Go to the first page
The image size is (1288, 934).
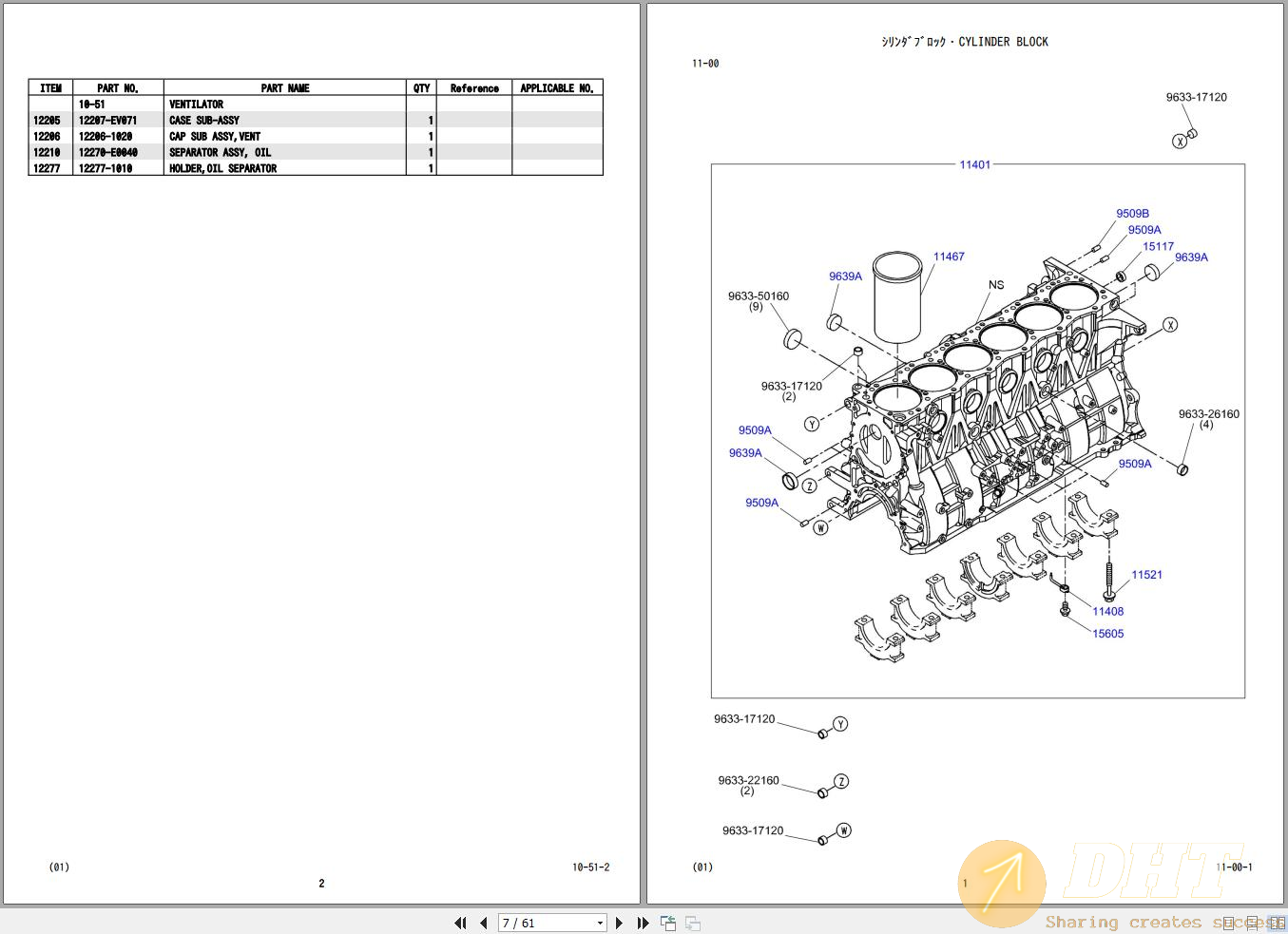coord(461,923)
